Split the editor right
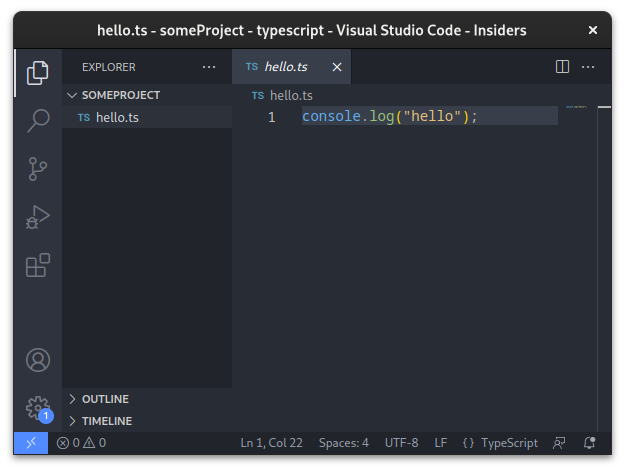The width and height of the screenshot is (625, 471). [x=562, y=67]
